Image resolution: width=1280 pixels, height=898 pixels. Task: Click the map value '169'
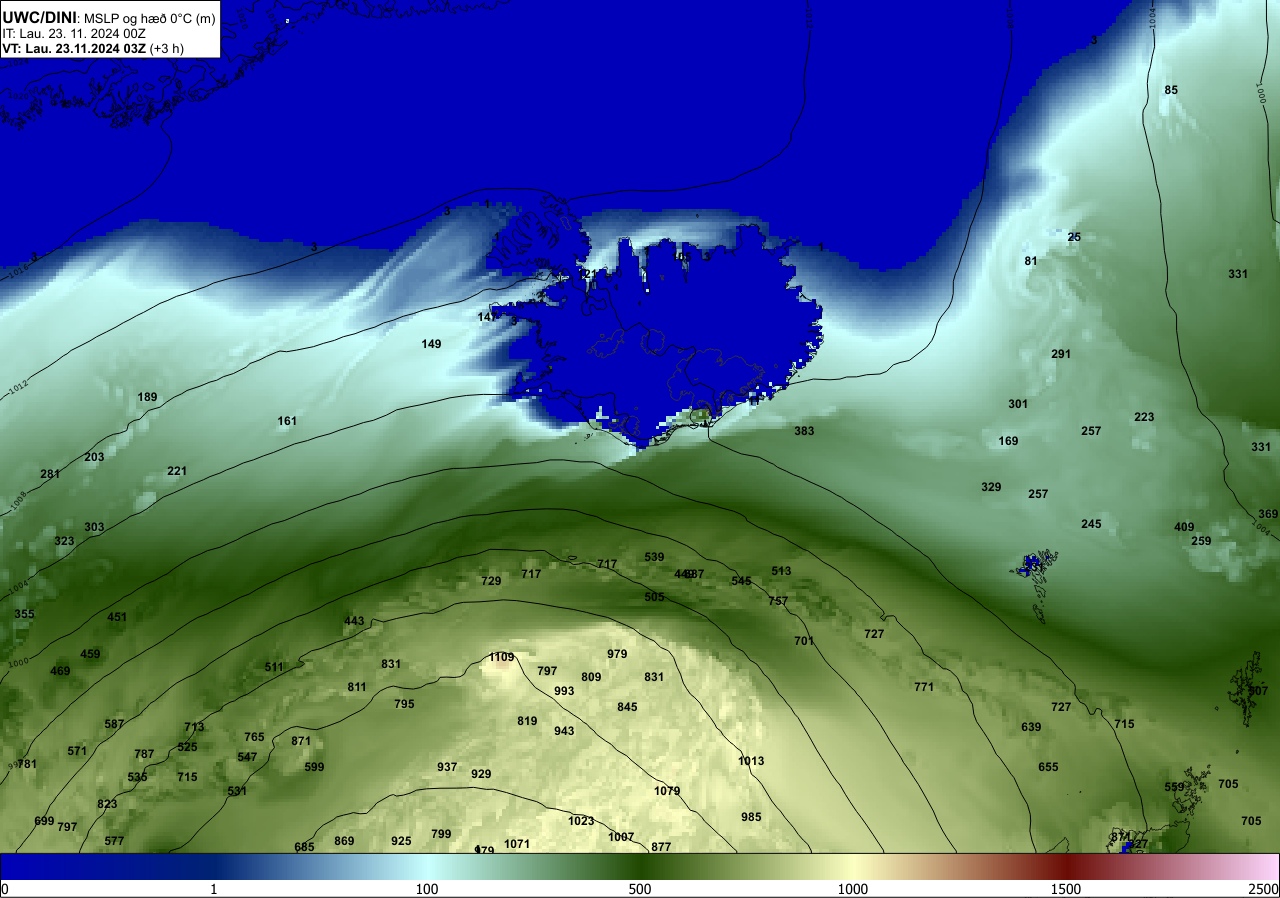click(x=1008, y=441)
